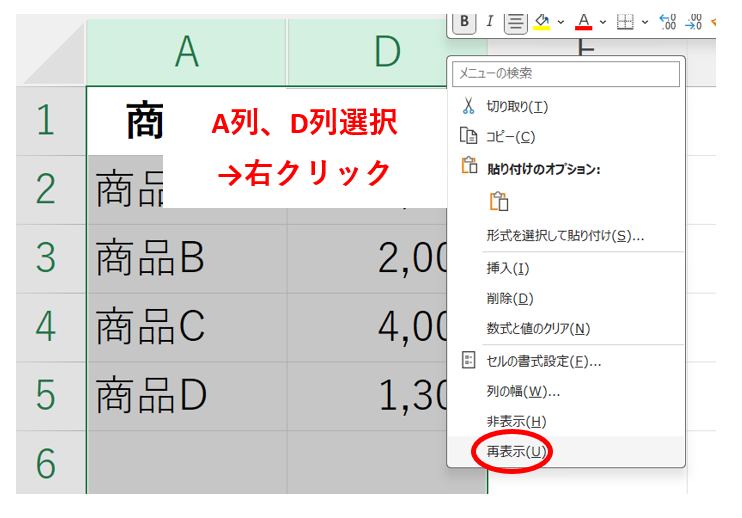Click the scissors icon for 切り取り
Screen dimensions: 742x518
pos(468,106)
